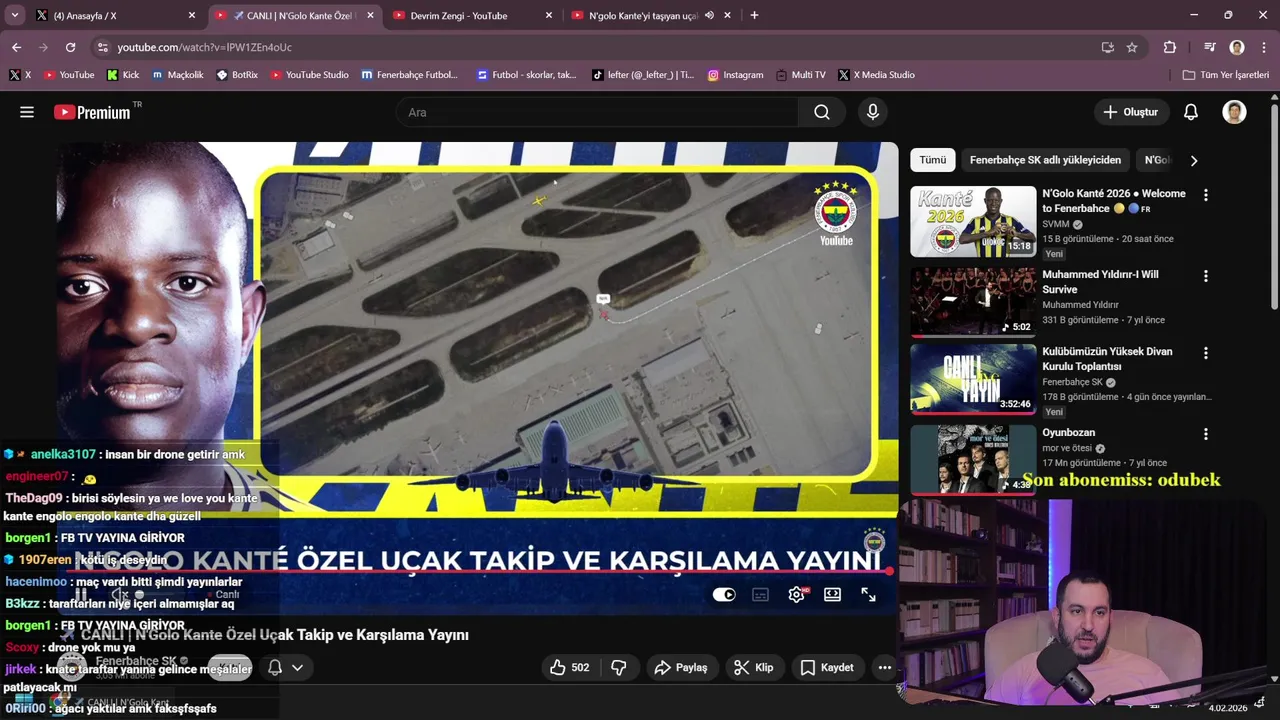Open Chrome tab search dropdown arrow
Screen dimensions: 1280x720
click(14, 15)
